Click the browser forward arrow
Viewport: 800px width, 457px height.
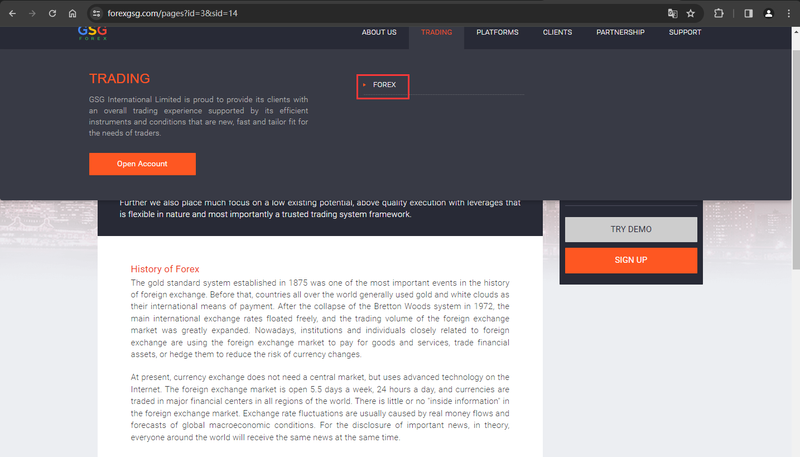point(32,13)
